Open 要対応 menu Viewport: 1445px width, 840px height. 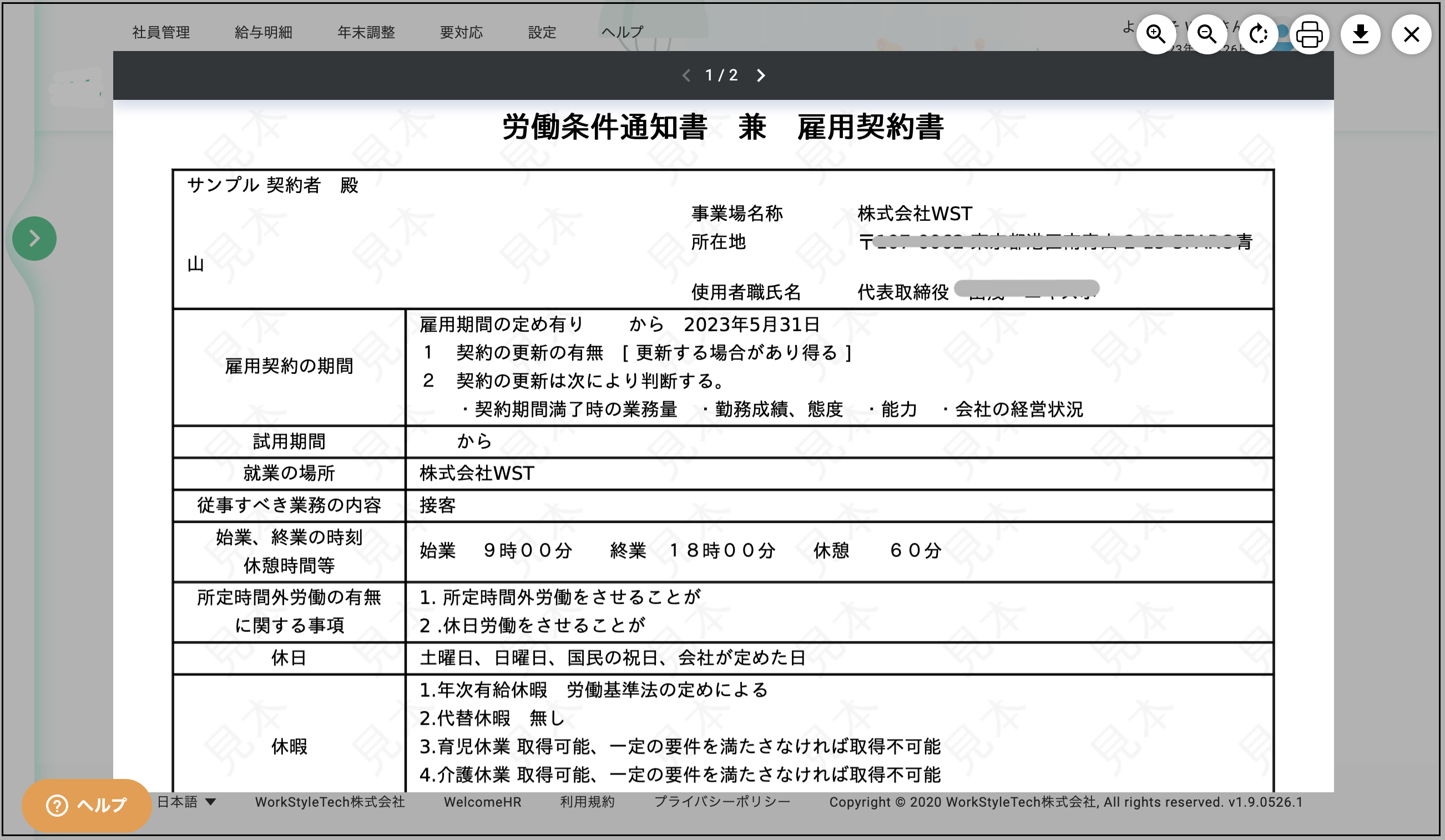point(461,32)
